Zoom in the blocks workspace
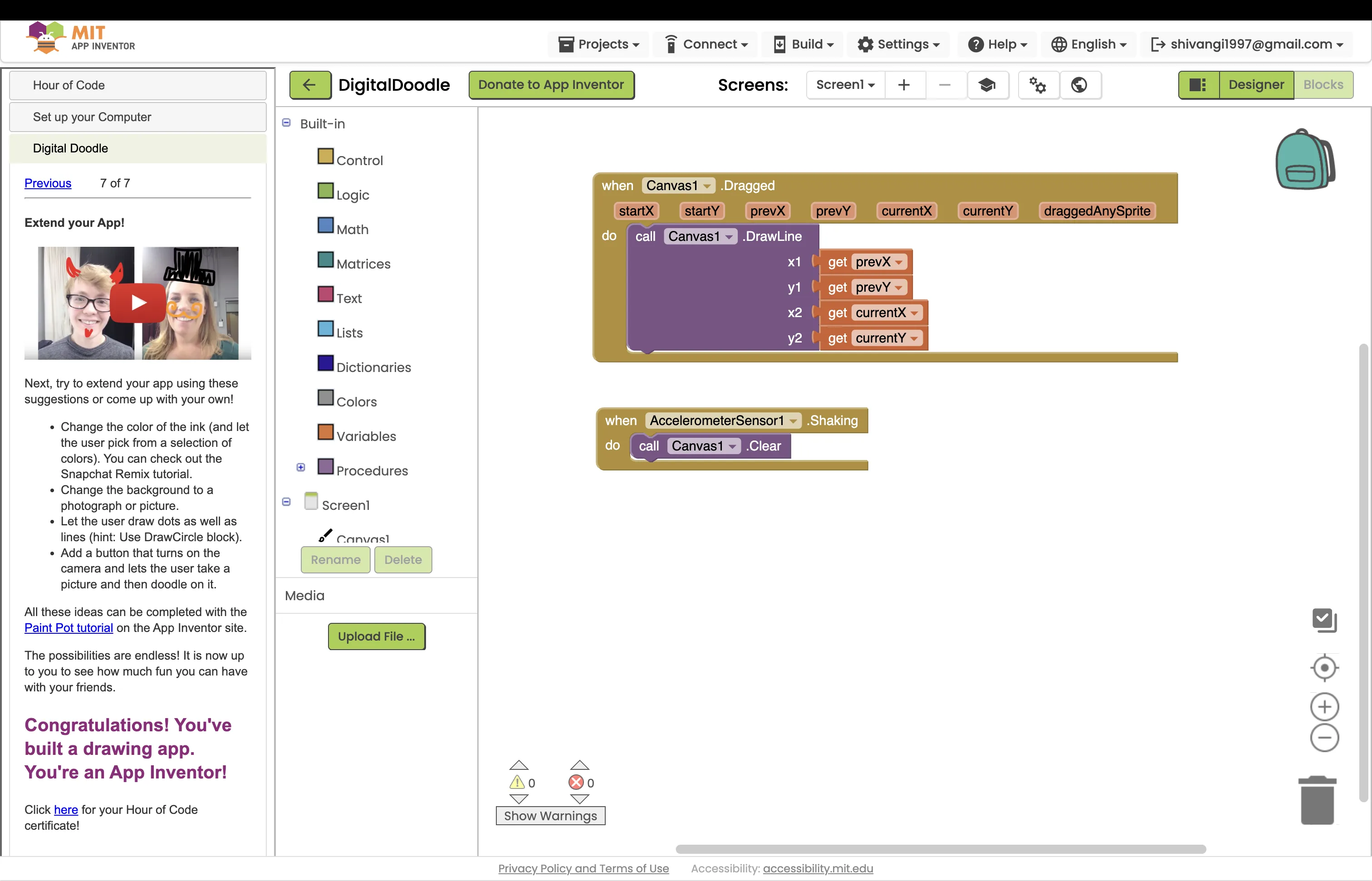Screen dimensions: 1372x881 1324,707
